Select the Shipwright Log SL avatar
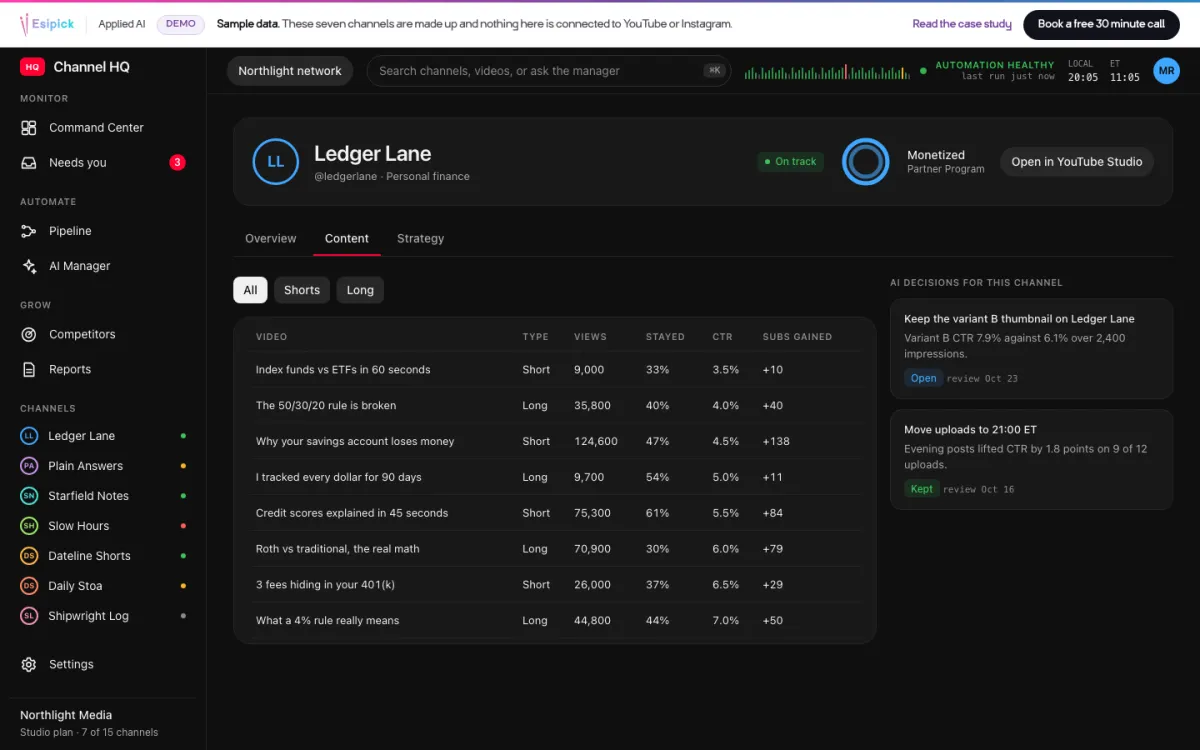This screenshot has height=750, width=1200. [x=29, y=616]
